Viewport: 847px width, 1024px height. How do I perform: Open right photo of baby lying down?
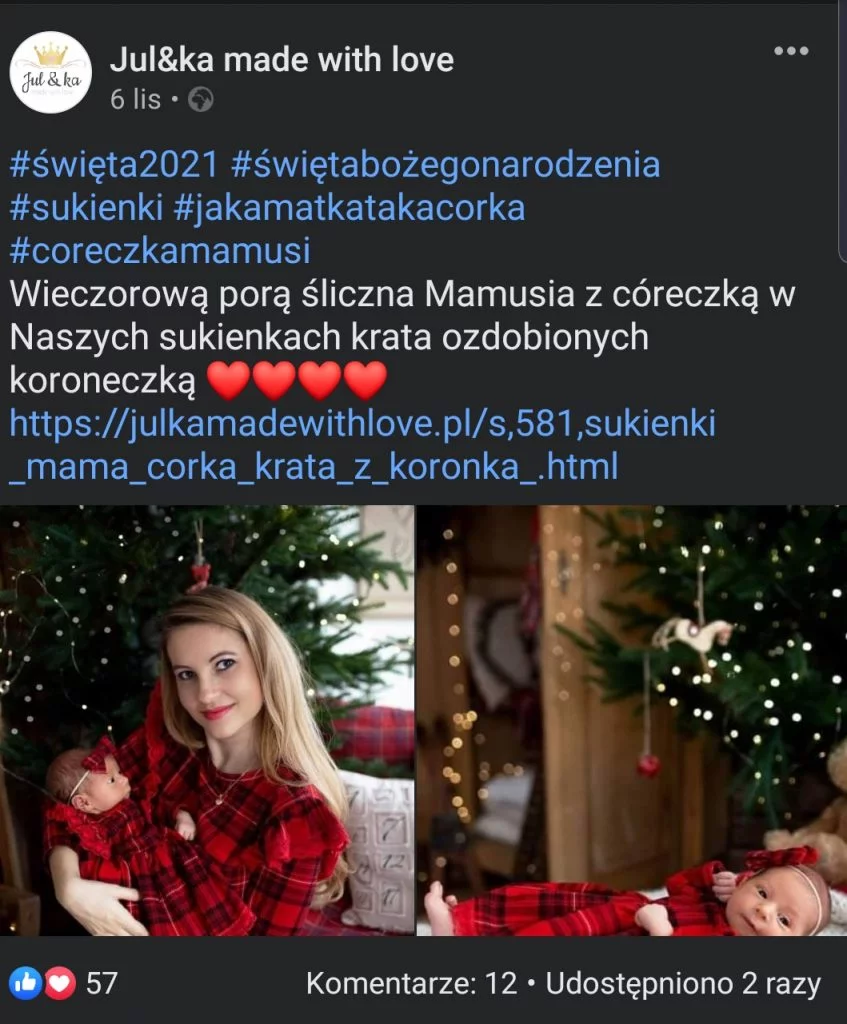click(x=632, y=720)
